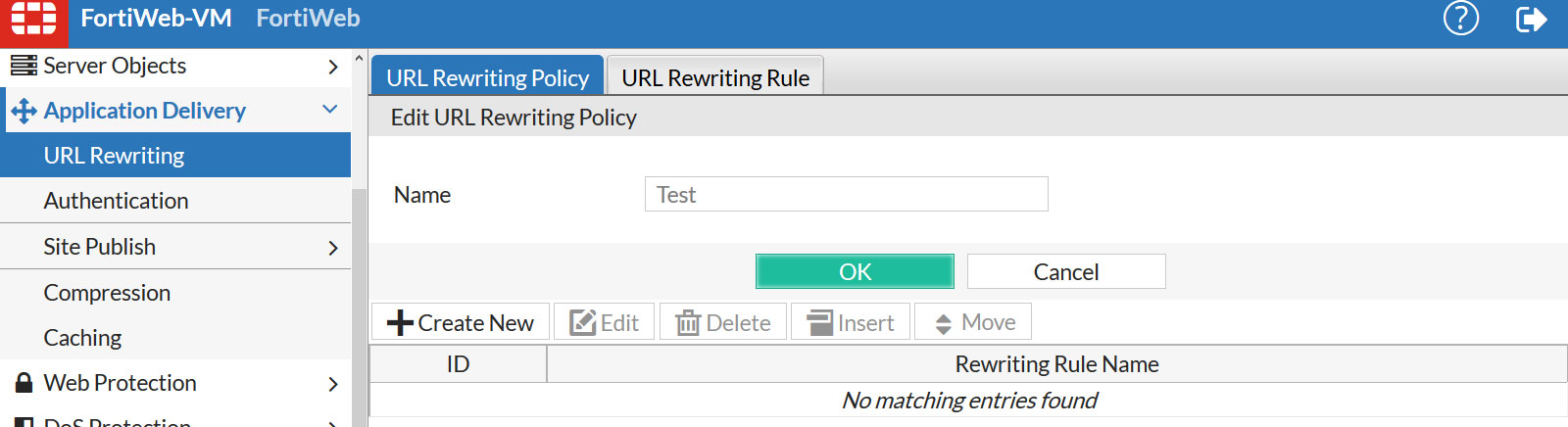Click the Edit URL Rewriting Policy heading
Viewport: 1568px width, 427px height.
click(x=514, y=117)
